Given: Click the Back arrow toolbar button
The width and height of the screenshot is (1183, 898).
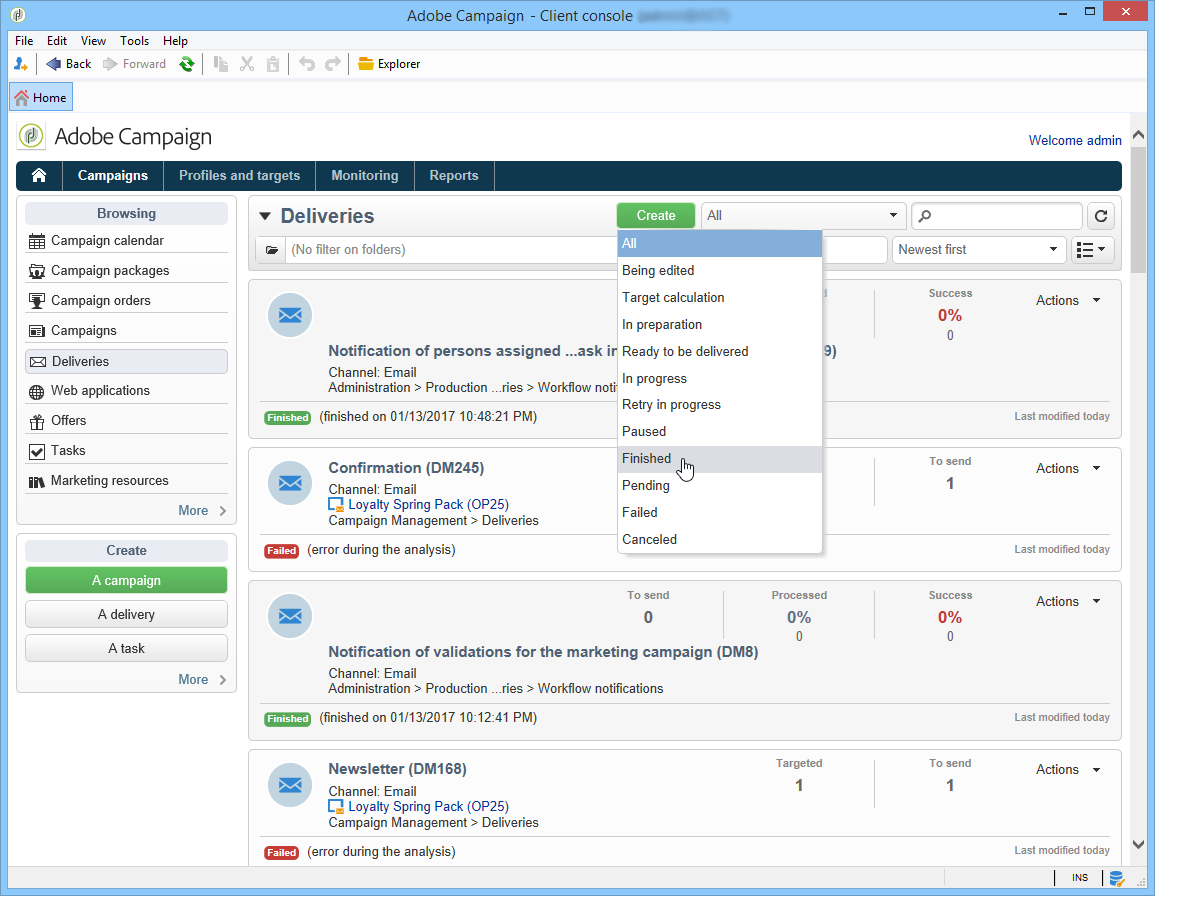Looking at the screenshot, I should pyautogui.click(x=69, y=64).
